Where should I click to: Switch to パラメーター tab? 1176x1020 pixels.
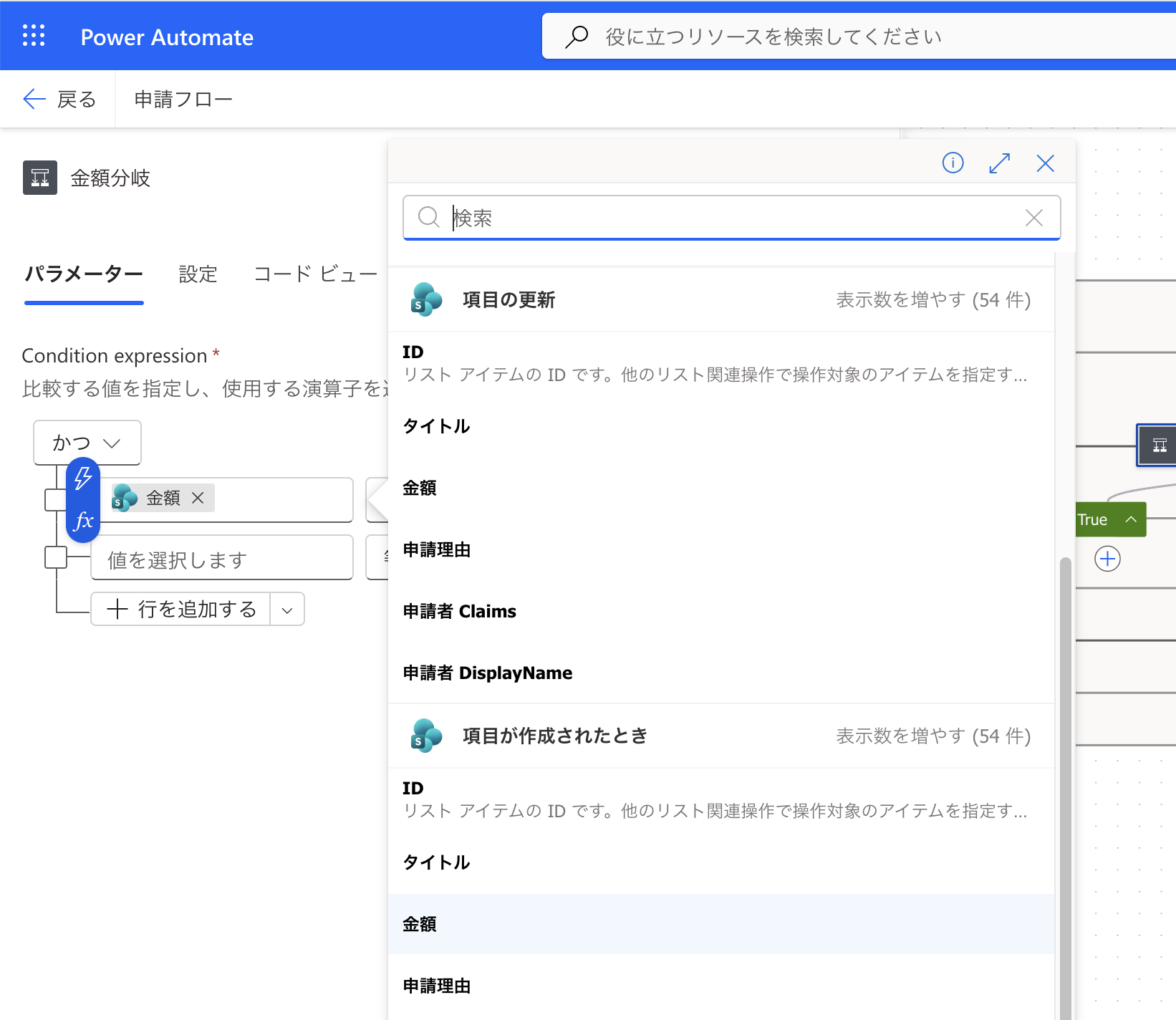click(x=84, y=274)
